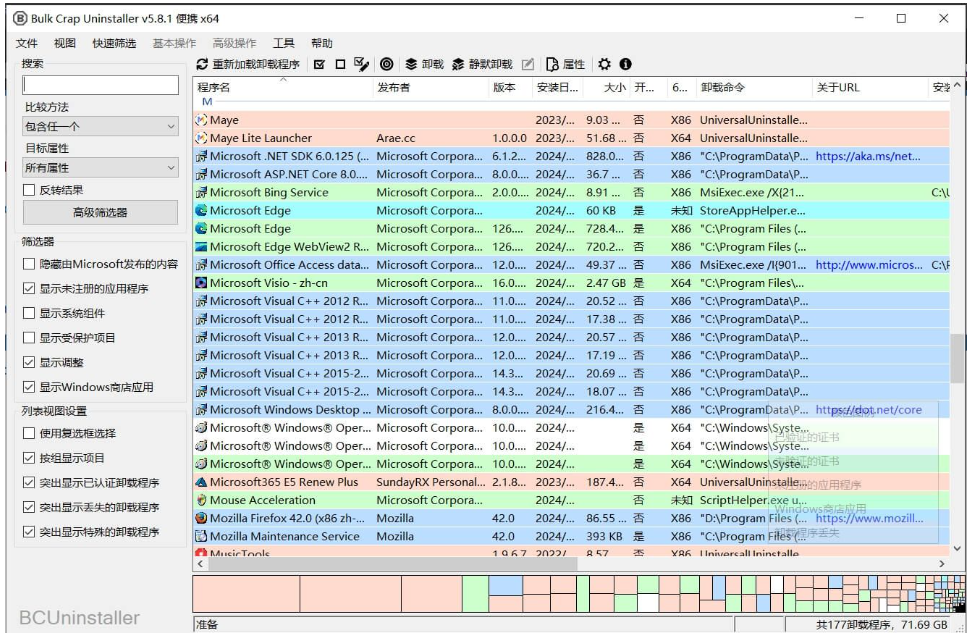
Task: Toggle 突出显示丢失的卸载程序 checkbox
Action: pyautogui.click(x=29, y=507)
